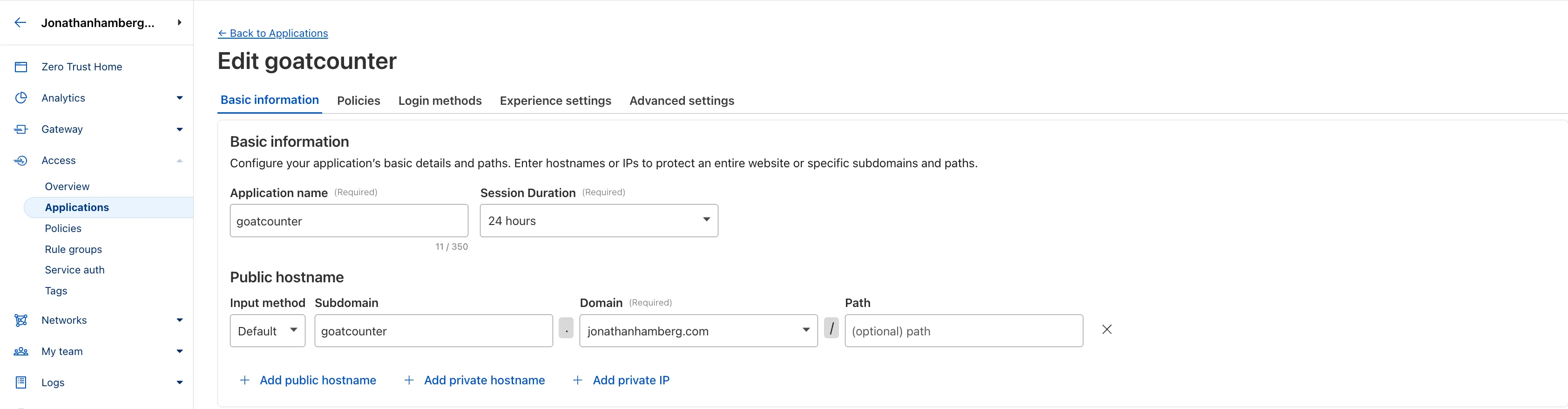
Task: Click the Analytics pie chart icon
Action: (x=20, y=98)
